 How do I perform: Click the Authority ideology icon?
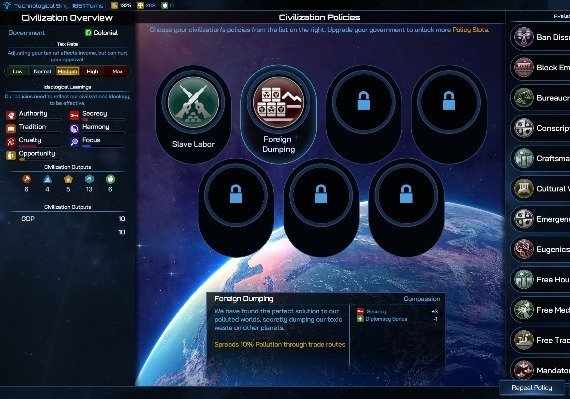(11, 115)
